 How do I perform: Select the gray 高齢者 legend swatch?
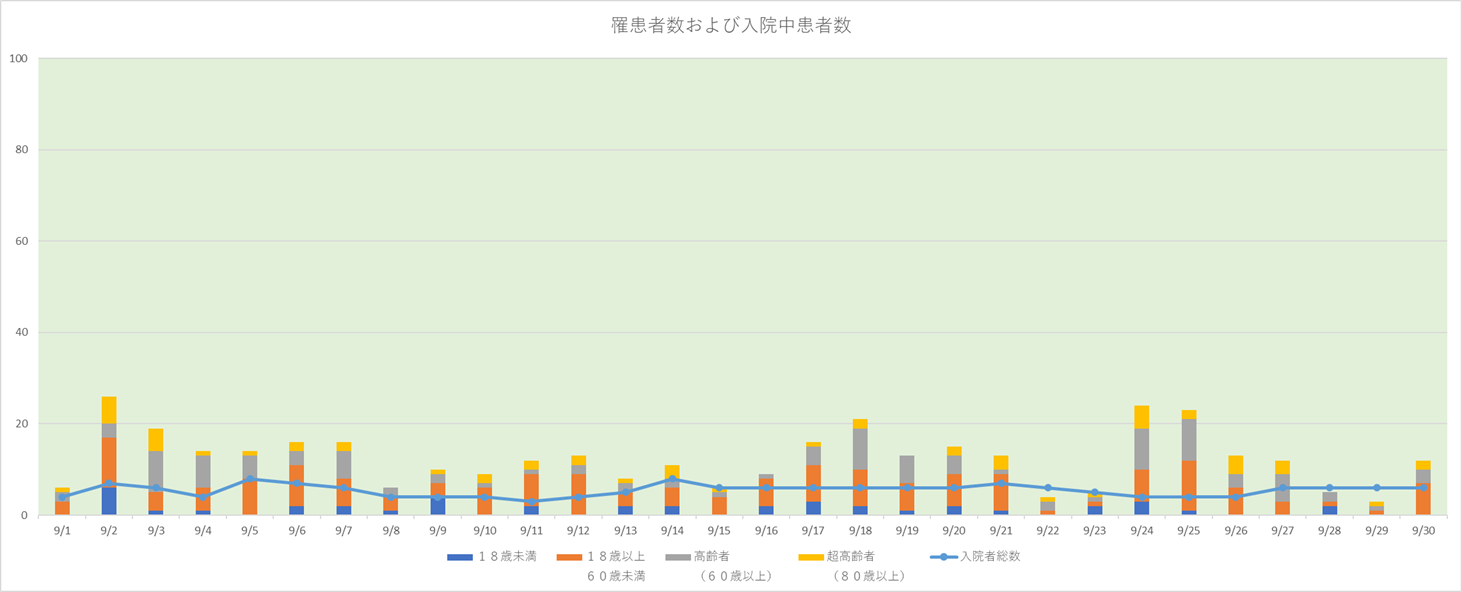click(678, 556)
